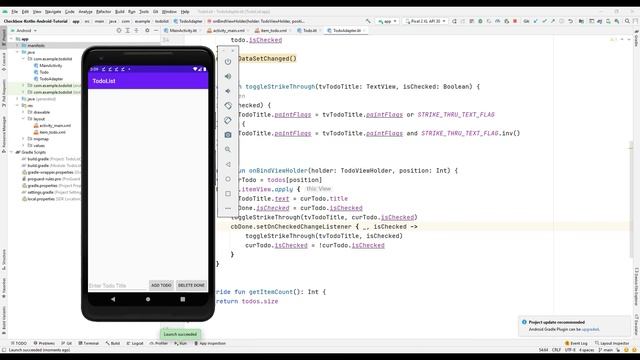Click the emulator sidebar back triangle
Image resolution: width=640 pixels, height=360 pixels.
pyautogui.click(x=228, y=164)
